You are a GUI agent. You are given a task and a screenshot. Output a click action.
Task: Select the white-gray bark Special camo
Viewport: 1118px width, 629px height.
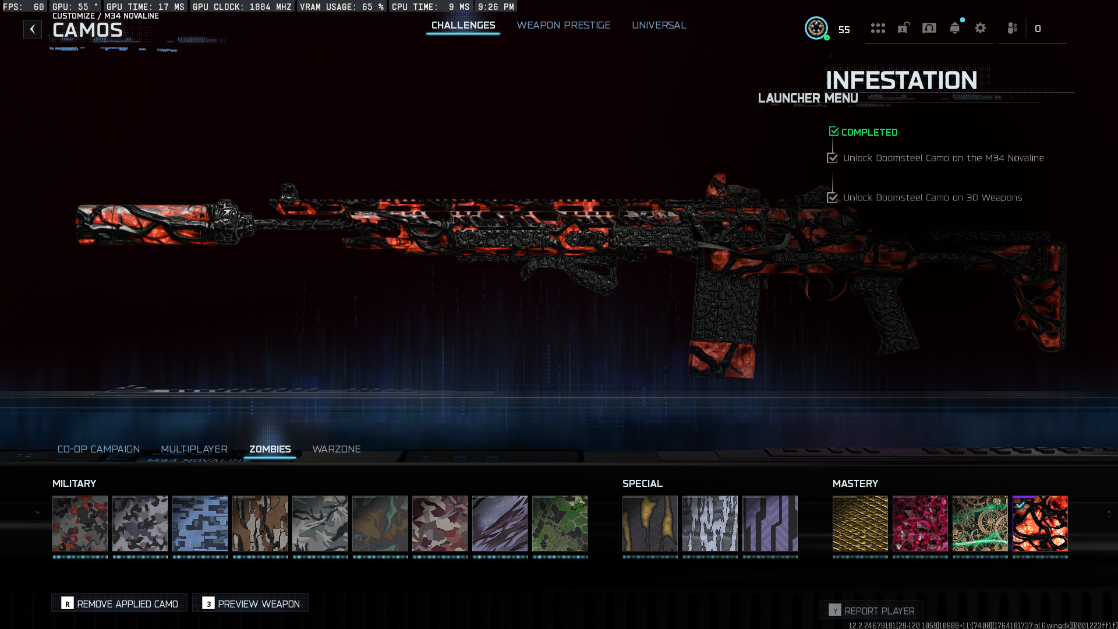tap(709, 524)
